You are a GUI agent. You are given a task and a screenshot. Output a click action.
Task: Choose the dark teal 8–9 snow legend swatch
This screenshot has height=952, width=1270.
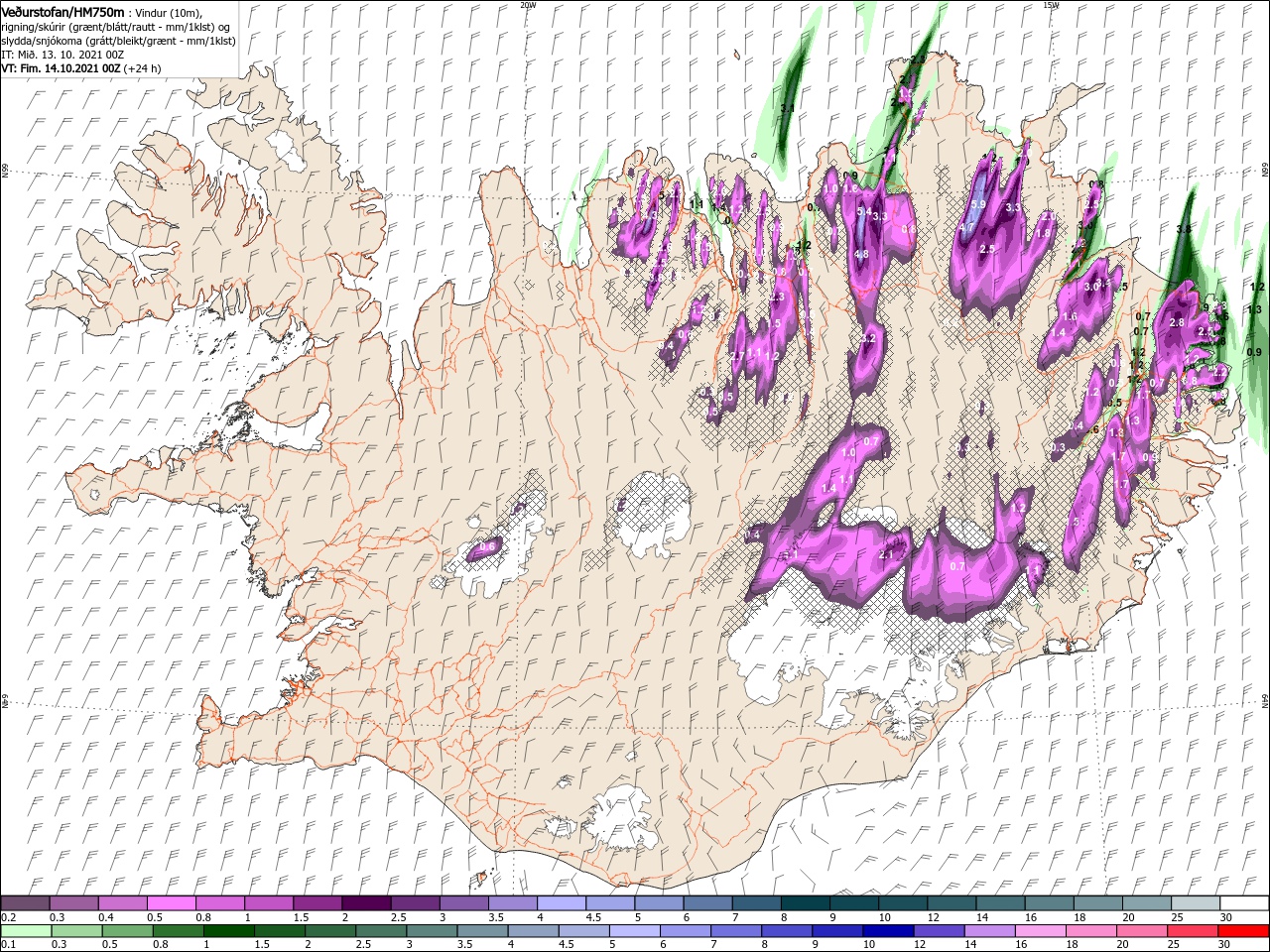tap(804, 903)
